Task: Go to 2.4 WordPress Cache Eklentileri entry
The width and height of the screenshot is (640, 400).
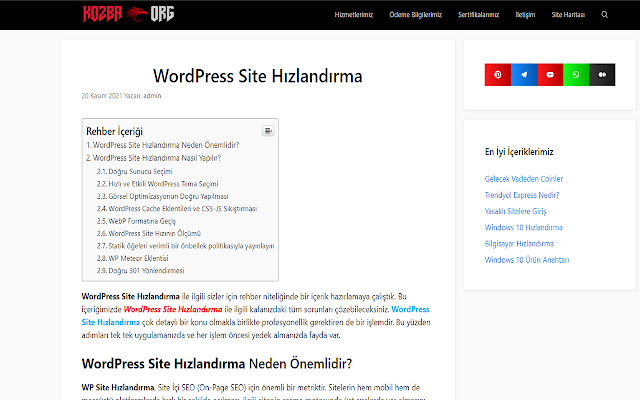Action: pos(177,209)
